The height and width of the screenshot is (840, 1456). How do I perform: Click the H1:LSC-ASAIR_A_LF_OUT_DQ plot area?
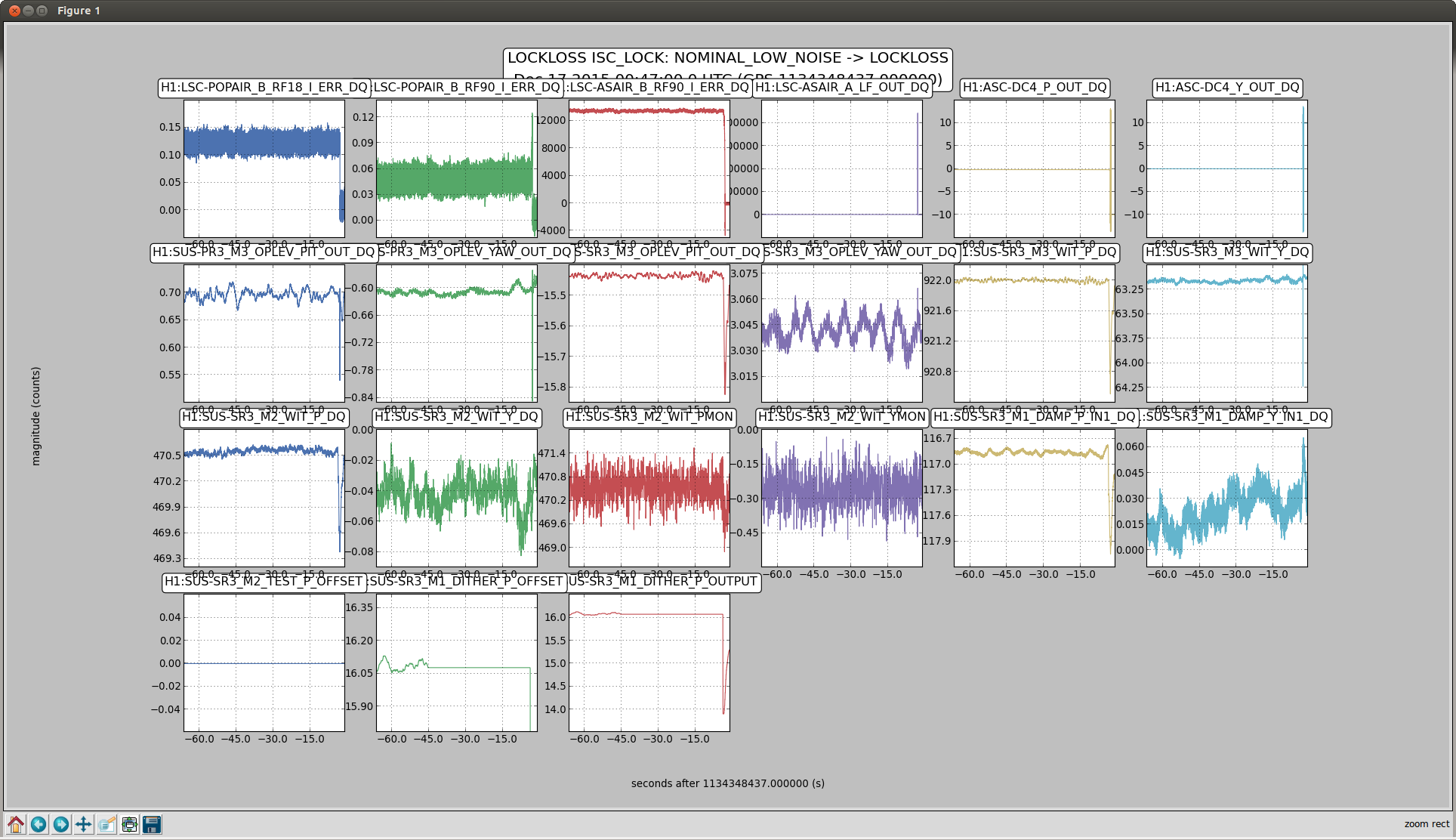pos(841,168)
